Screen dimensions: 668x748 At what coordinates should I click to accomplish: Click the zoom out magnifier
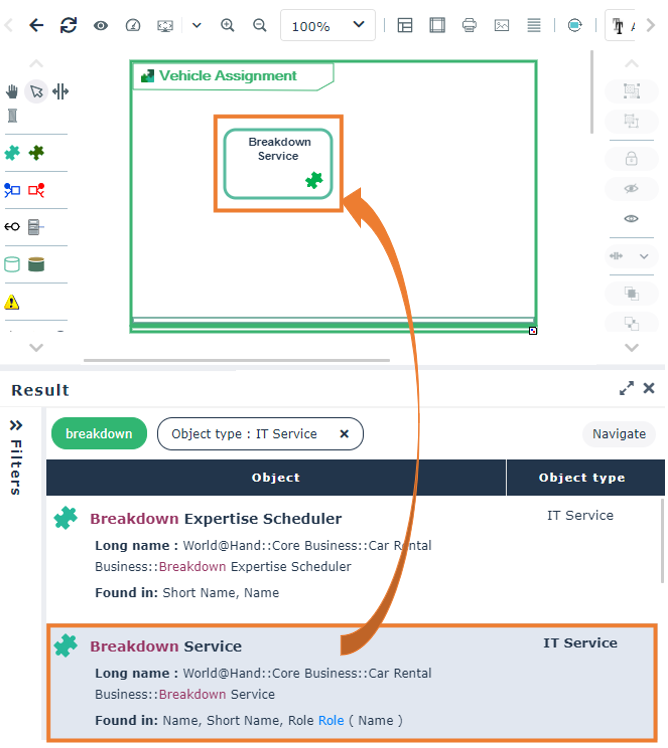click(x=260, y=25)
